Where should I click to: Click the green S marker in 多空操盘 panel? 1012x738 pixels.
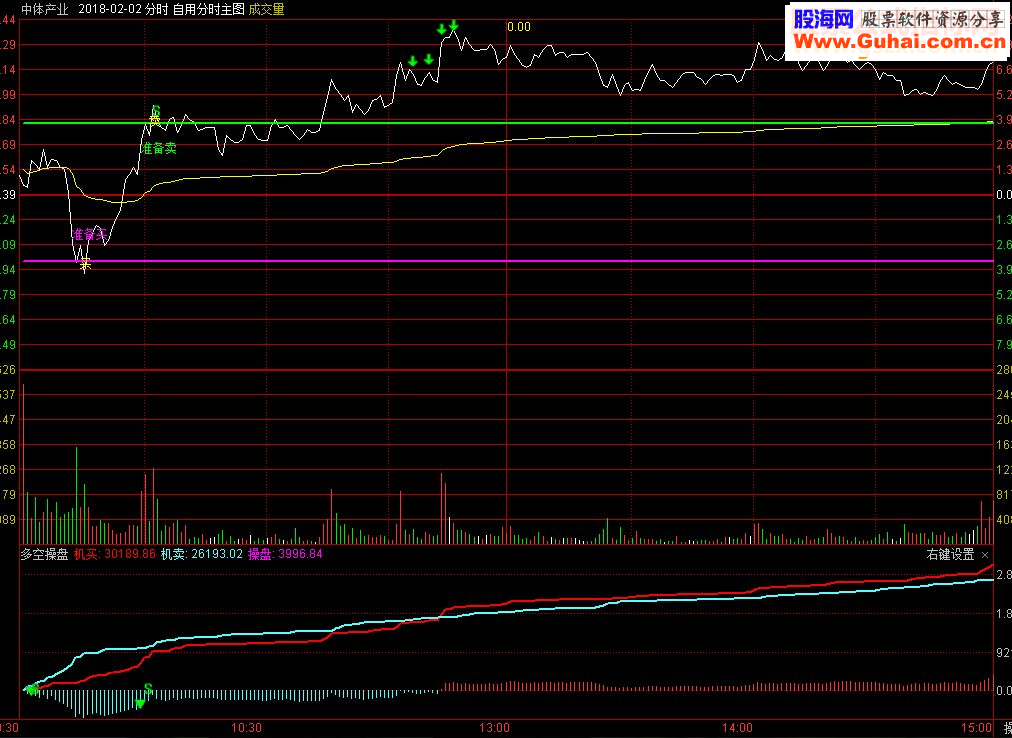(x=148, y=690)
